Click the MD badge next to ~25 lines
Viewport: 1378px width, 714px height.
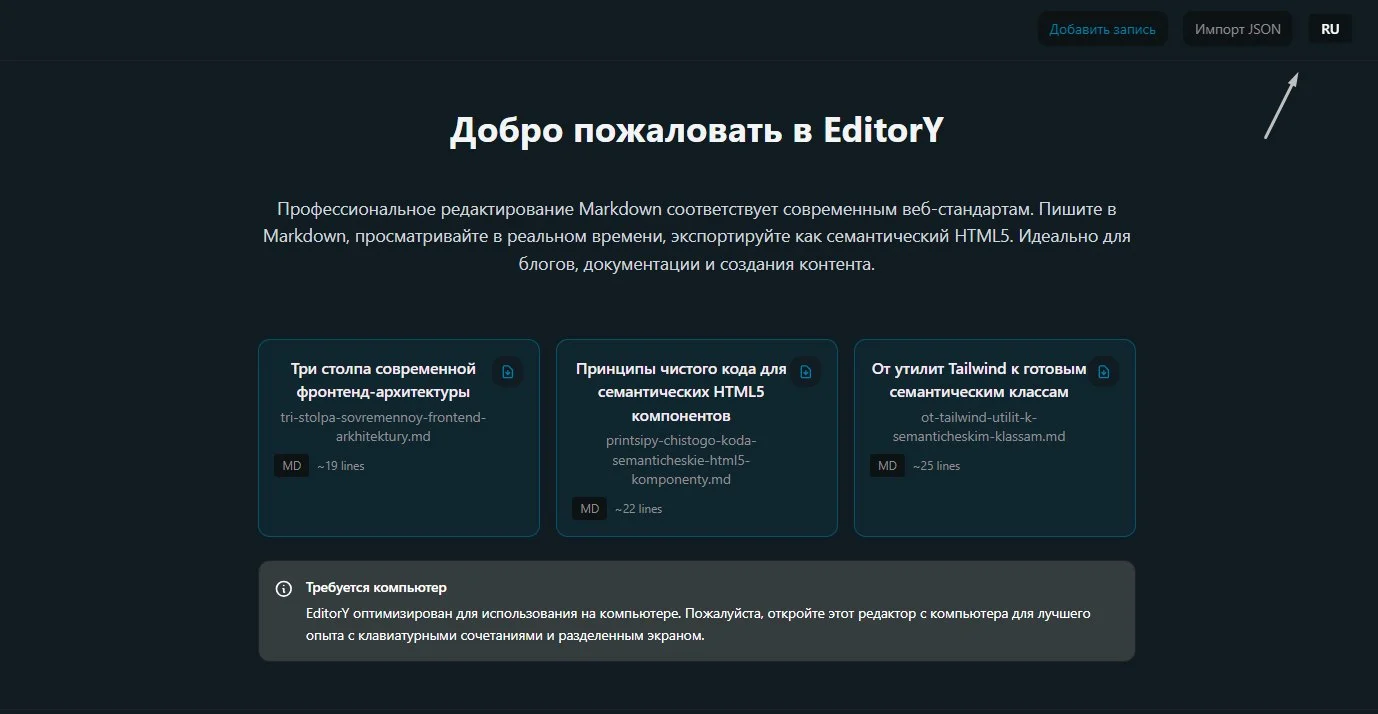pos(887,466)
